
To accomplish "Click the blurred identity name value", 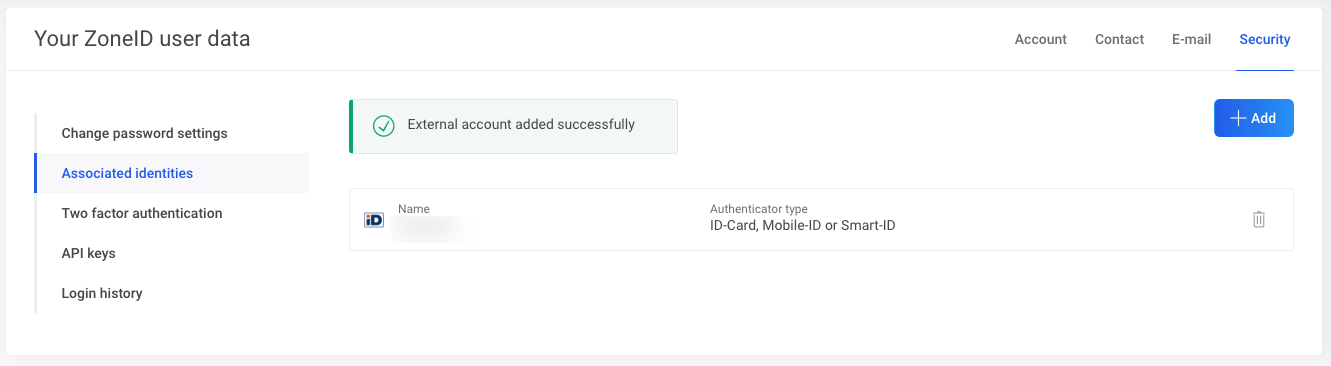I will 432,227.
